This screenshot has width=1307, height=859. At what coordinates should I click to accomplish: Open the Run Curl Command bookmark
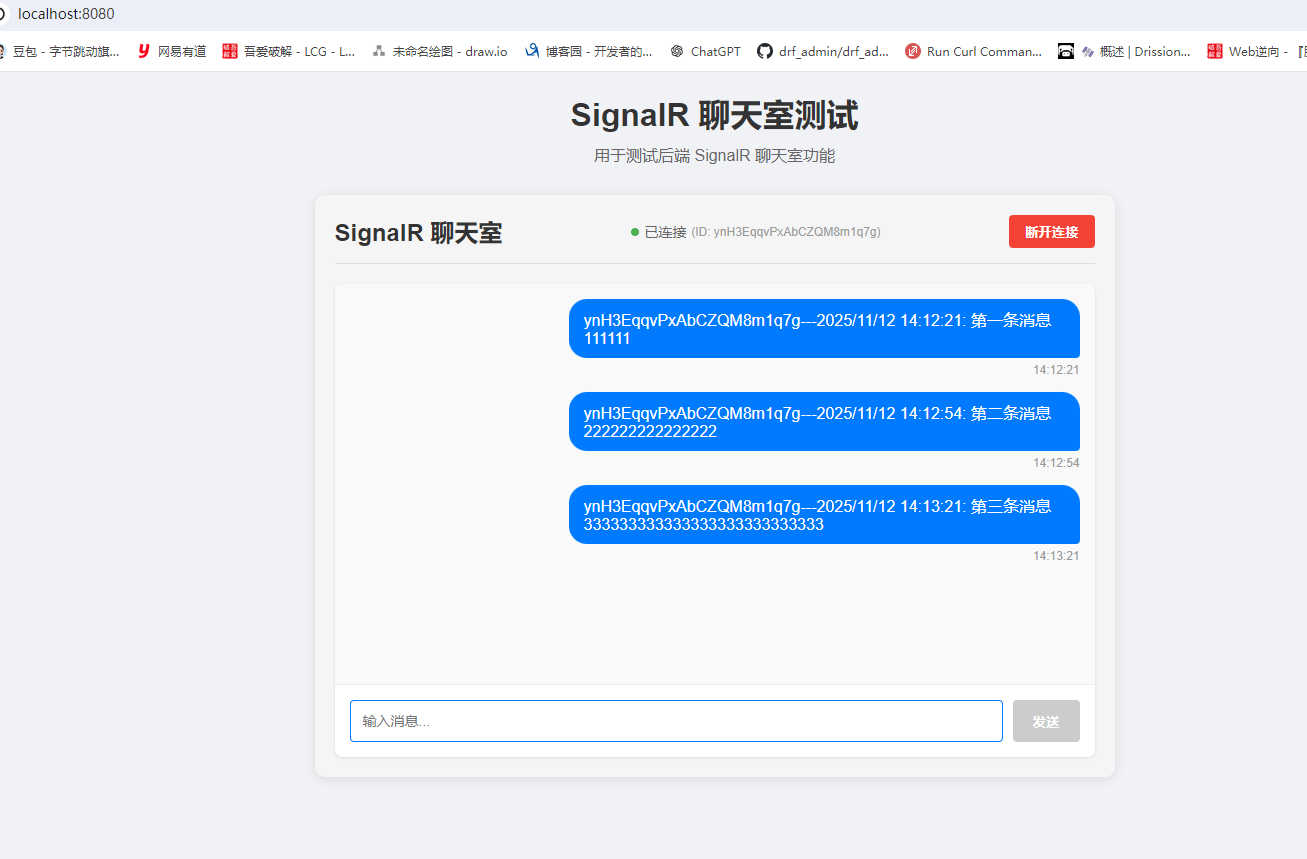tap(973, 51)
